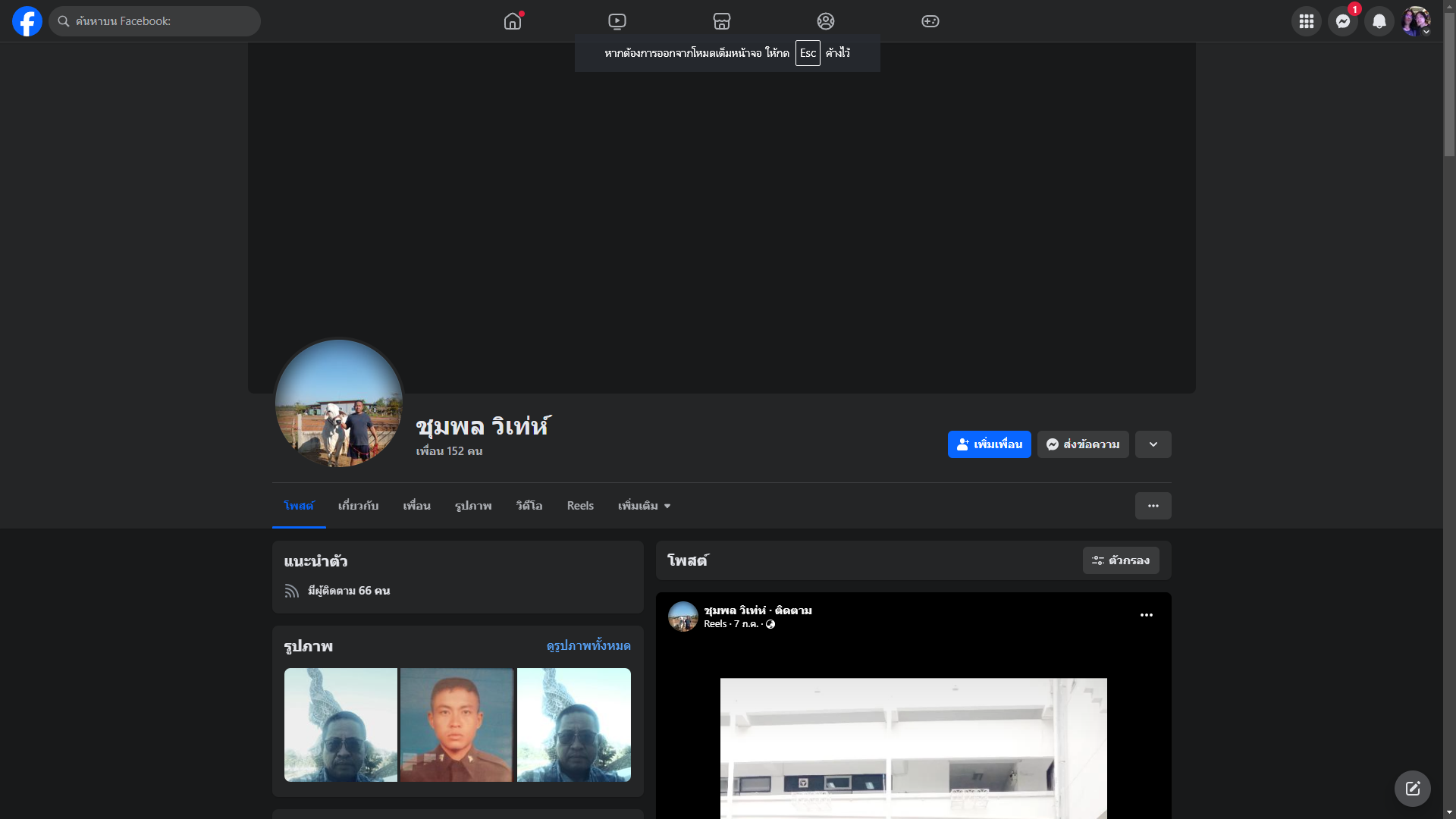Image resolution: width=1456 pixels, height=819 pixels.
Task: Click the Facebook logo icon
Action: click(27, 21)
